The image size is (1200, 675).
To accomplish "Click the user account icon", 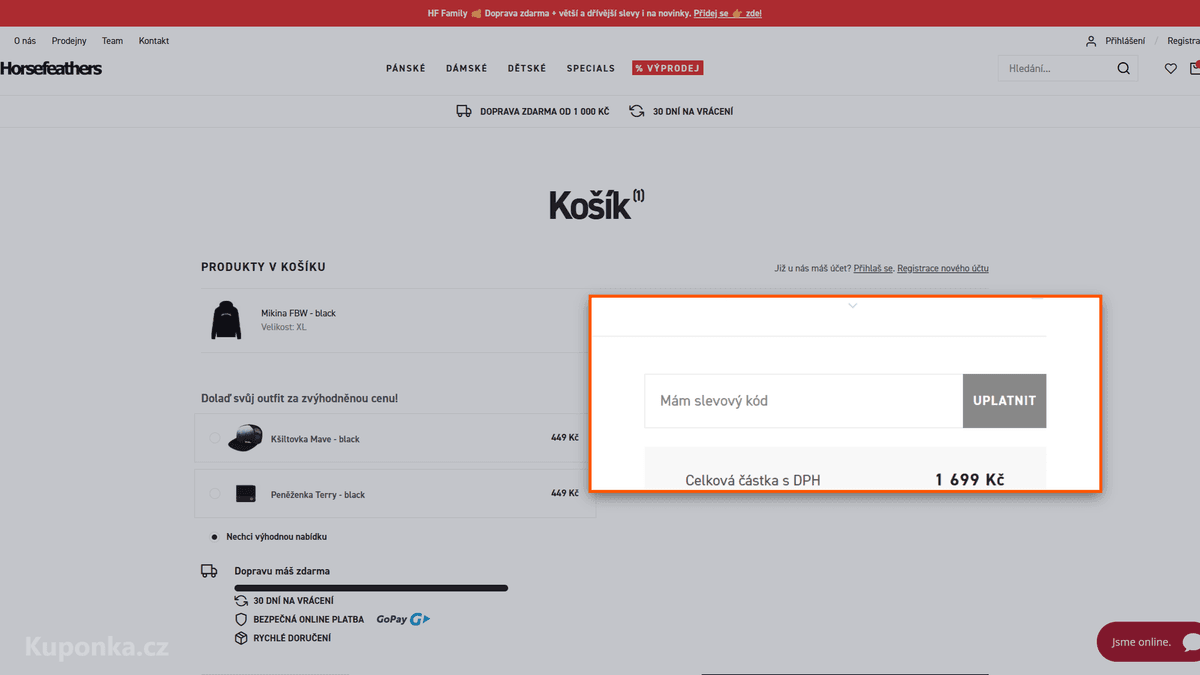I will (1091, 41).
